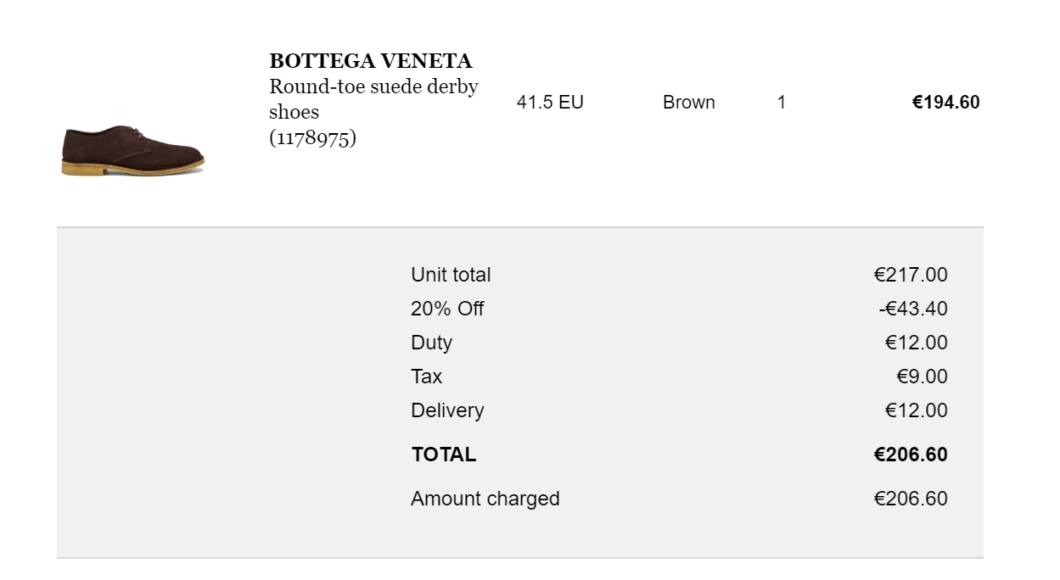Click the bold €206.60 total amount
This screenshot has width=1060, height=580.
point(910,454)
